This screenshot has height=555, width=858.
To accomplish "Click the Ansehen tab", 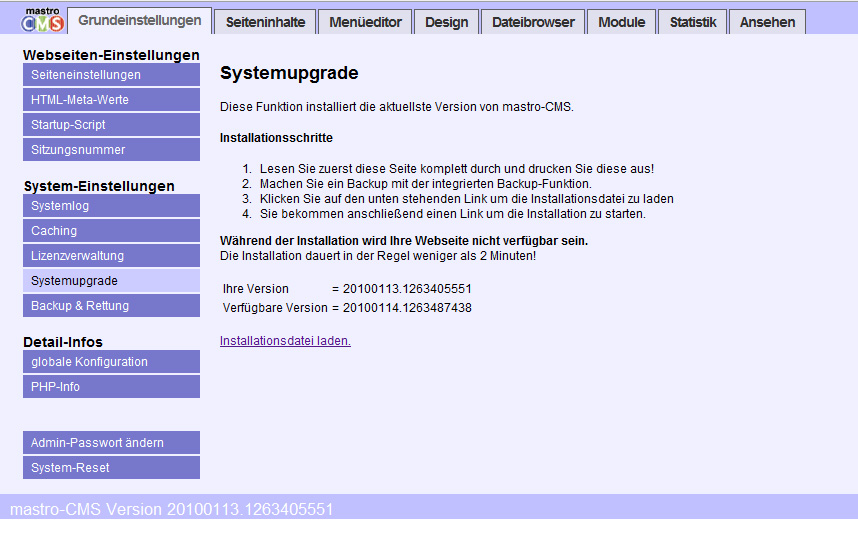I will pyautogui.click(x=767, y=22).
